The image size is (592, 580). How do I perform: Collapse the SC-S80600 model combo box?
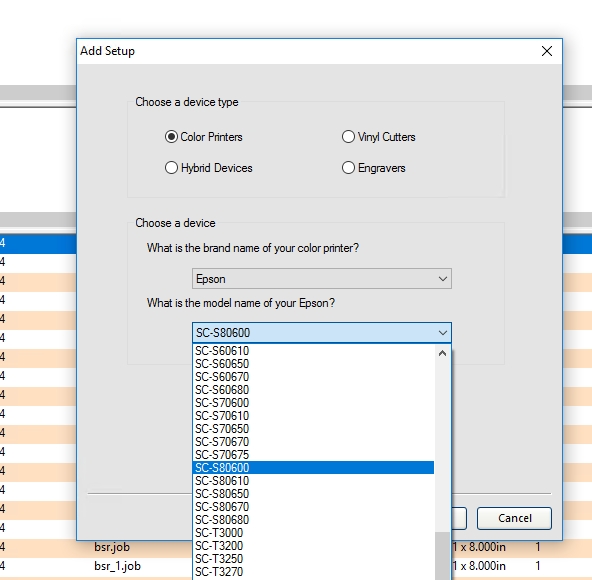pos(322,333)
